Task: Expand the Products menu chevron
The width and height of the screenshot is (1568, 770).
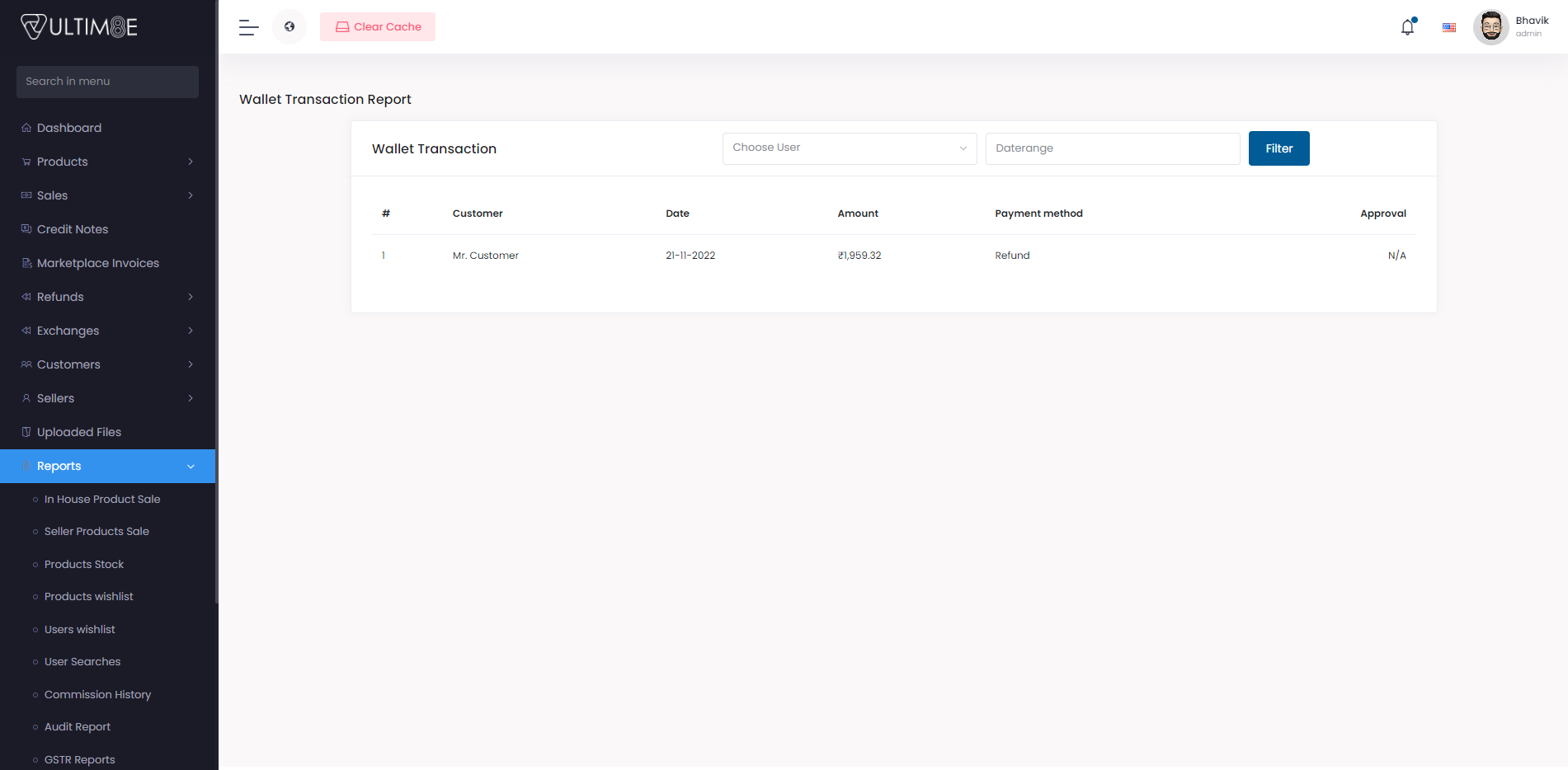Action: [191, 162]
